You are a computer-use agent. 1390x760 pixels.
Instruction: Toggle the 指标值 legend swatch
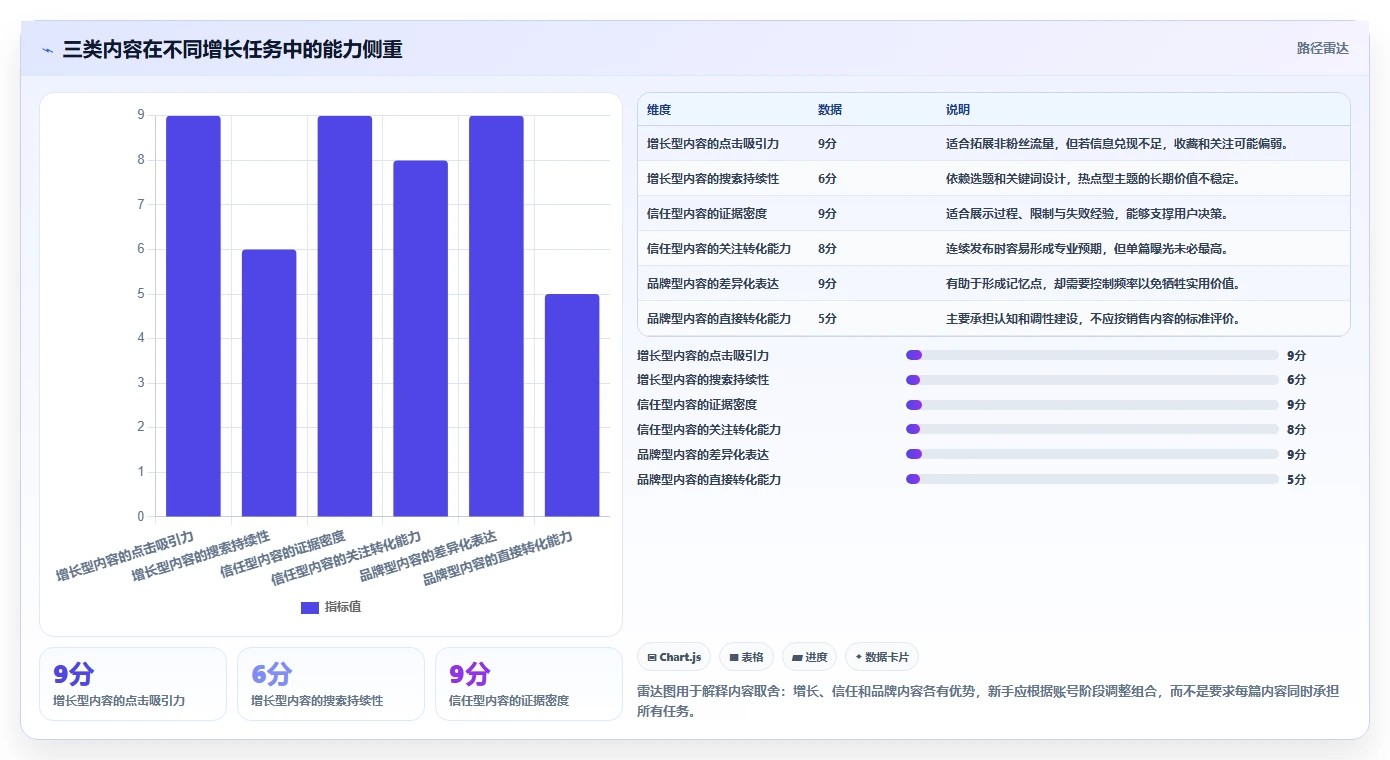coord(310,607)
